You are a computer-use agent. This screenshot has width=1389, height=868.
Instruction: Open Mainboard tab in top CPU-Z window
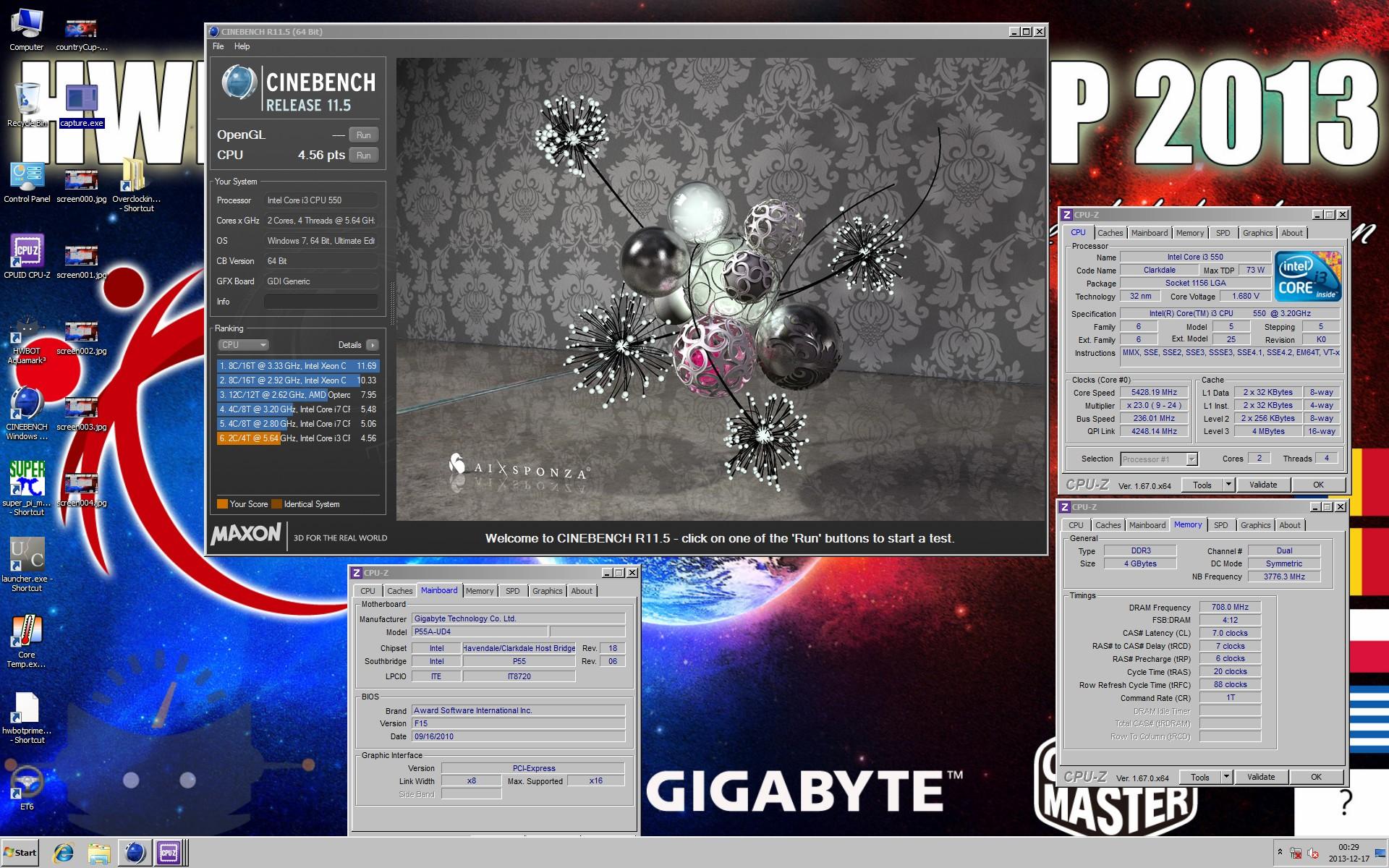(x=1150, y=233)
